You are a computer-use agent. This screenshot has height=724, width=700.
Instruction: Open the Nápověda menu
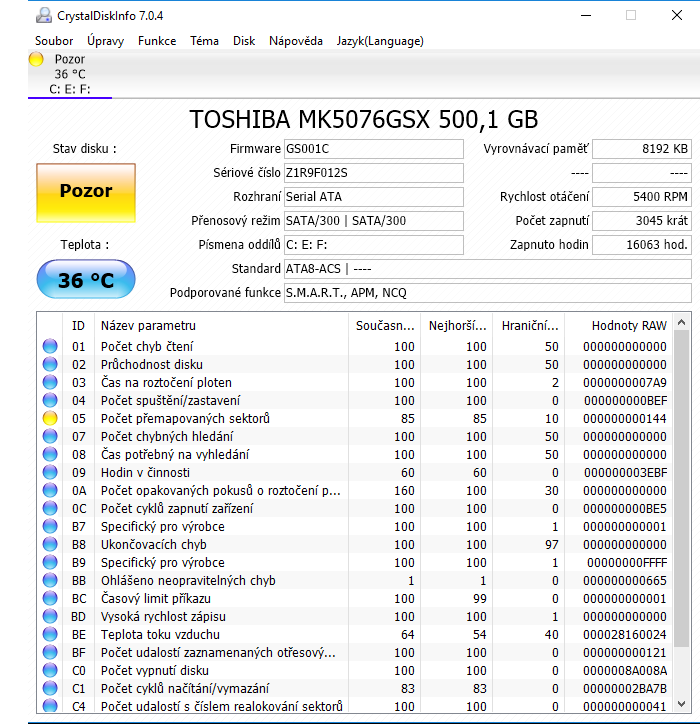point(296,41)
